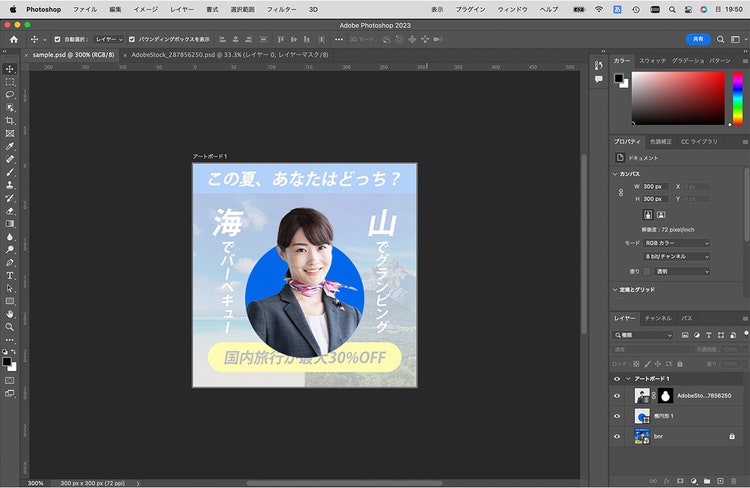This screenshot has width=750, height=488.
Task: Click the canvas width W field
Action: tap(655, 187)
